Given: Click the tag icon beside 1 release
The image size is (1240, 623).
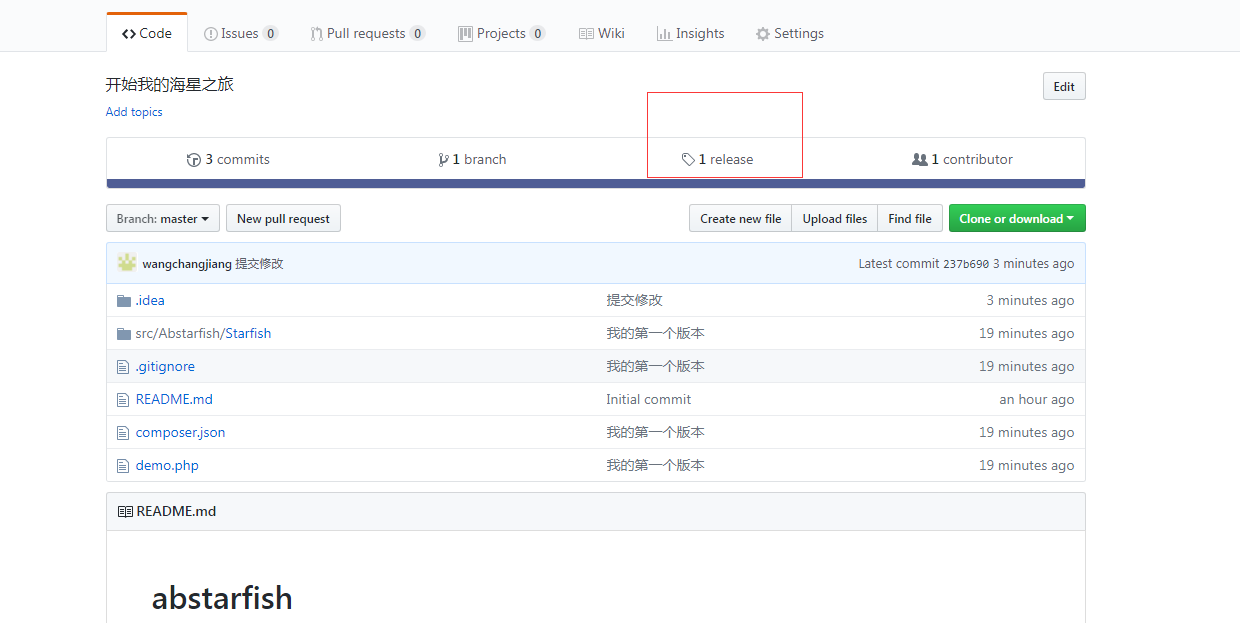Looking at the screenshot, I should (x=688, y=159).
